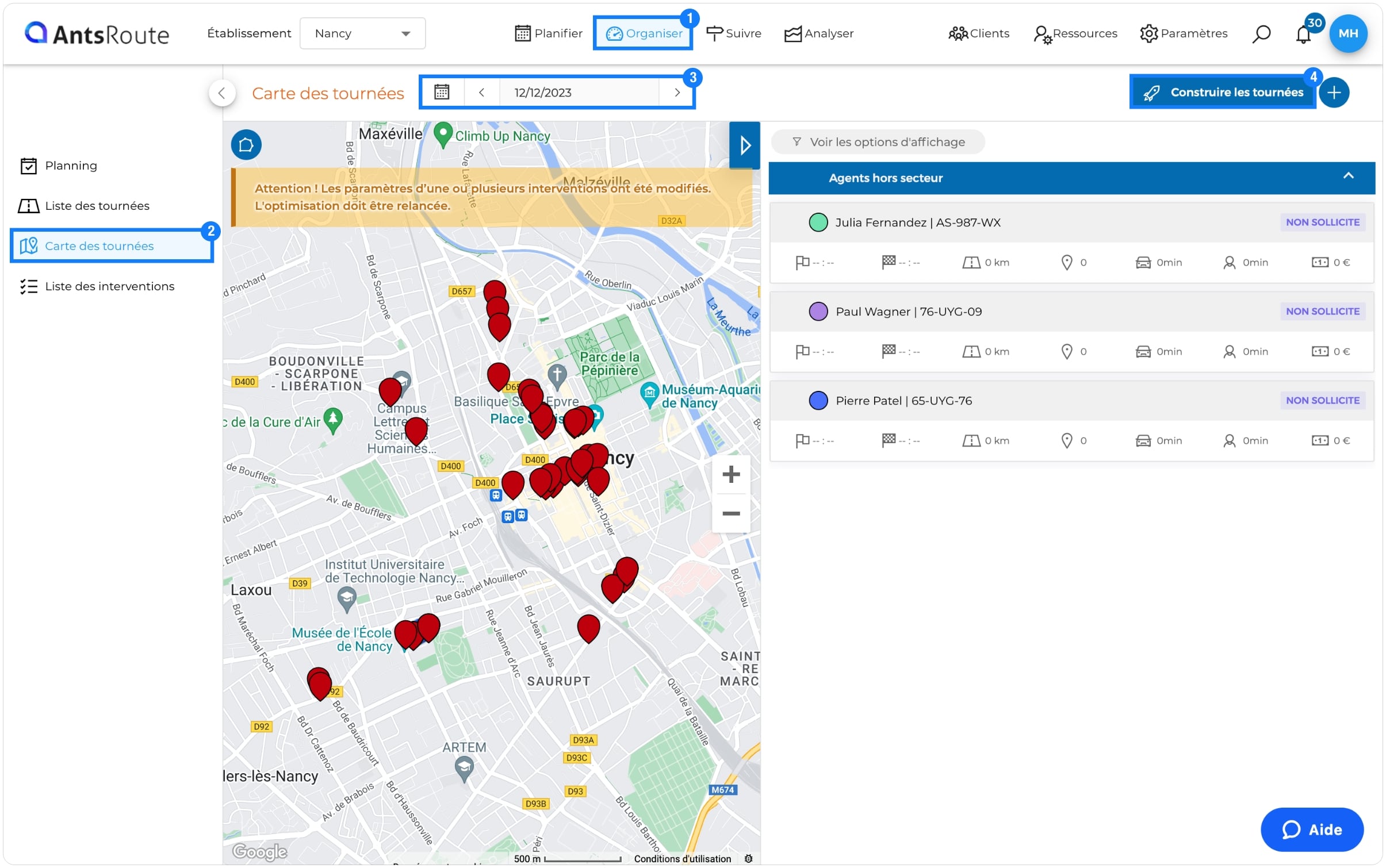Click the search magnifier icon
1386x868 pixels.
[1261, 34]
